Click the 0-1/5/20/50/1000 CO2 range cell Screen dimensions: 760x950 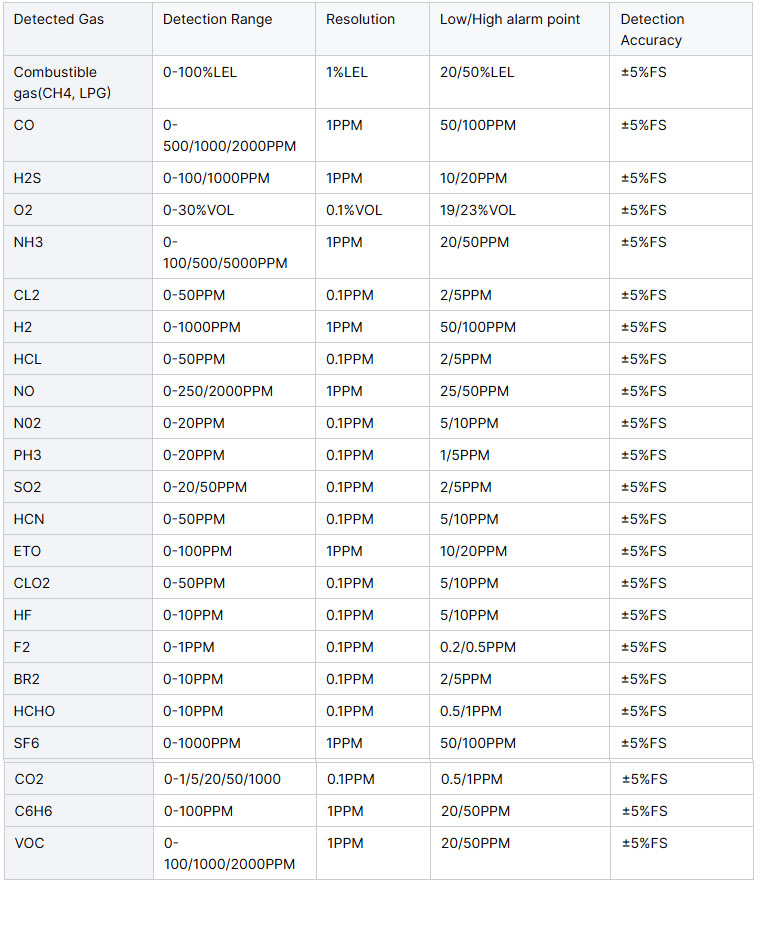[x=235, y=779]
